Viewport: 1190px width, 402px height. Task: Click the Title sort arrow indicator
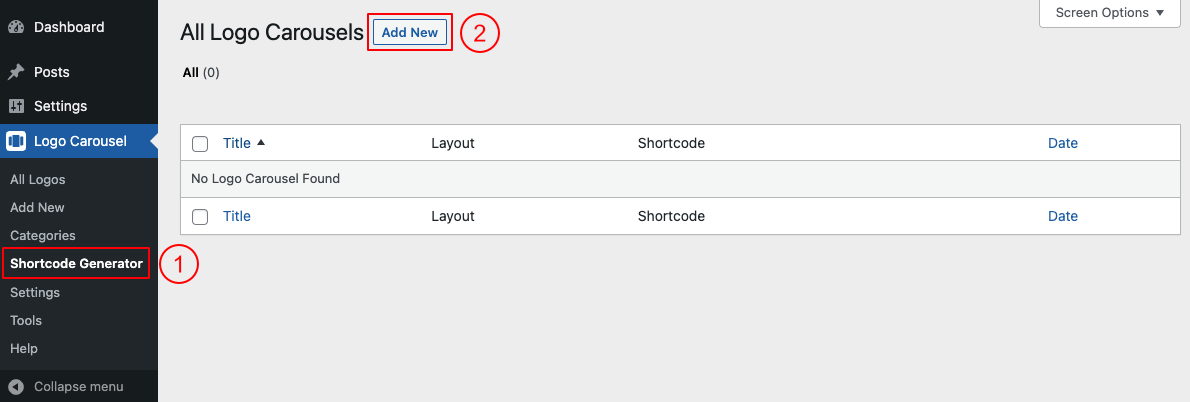click(x=261, y=143)
